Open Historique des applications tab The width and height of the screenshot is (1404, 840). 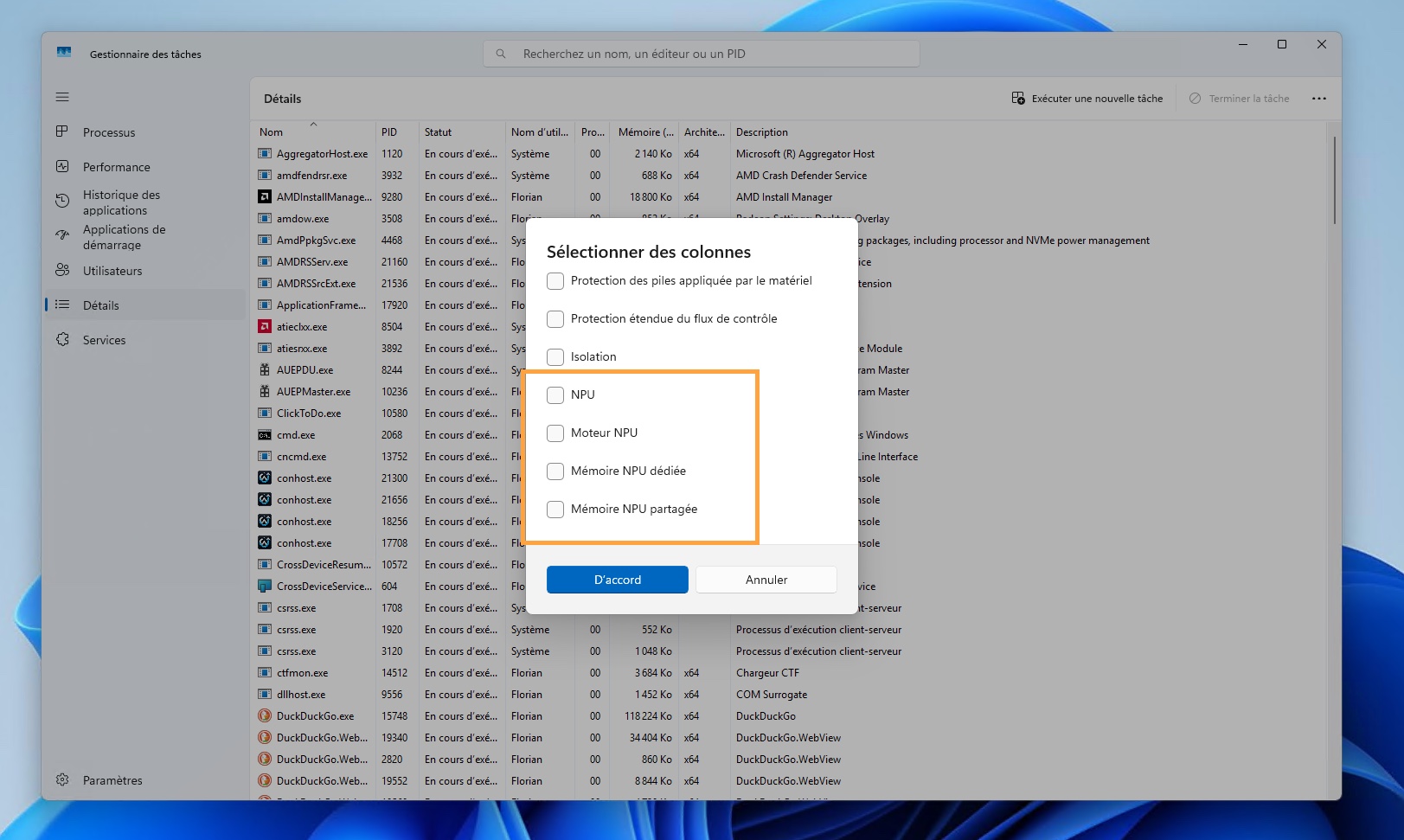tap(145, 202)
